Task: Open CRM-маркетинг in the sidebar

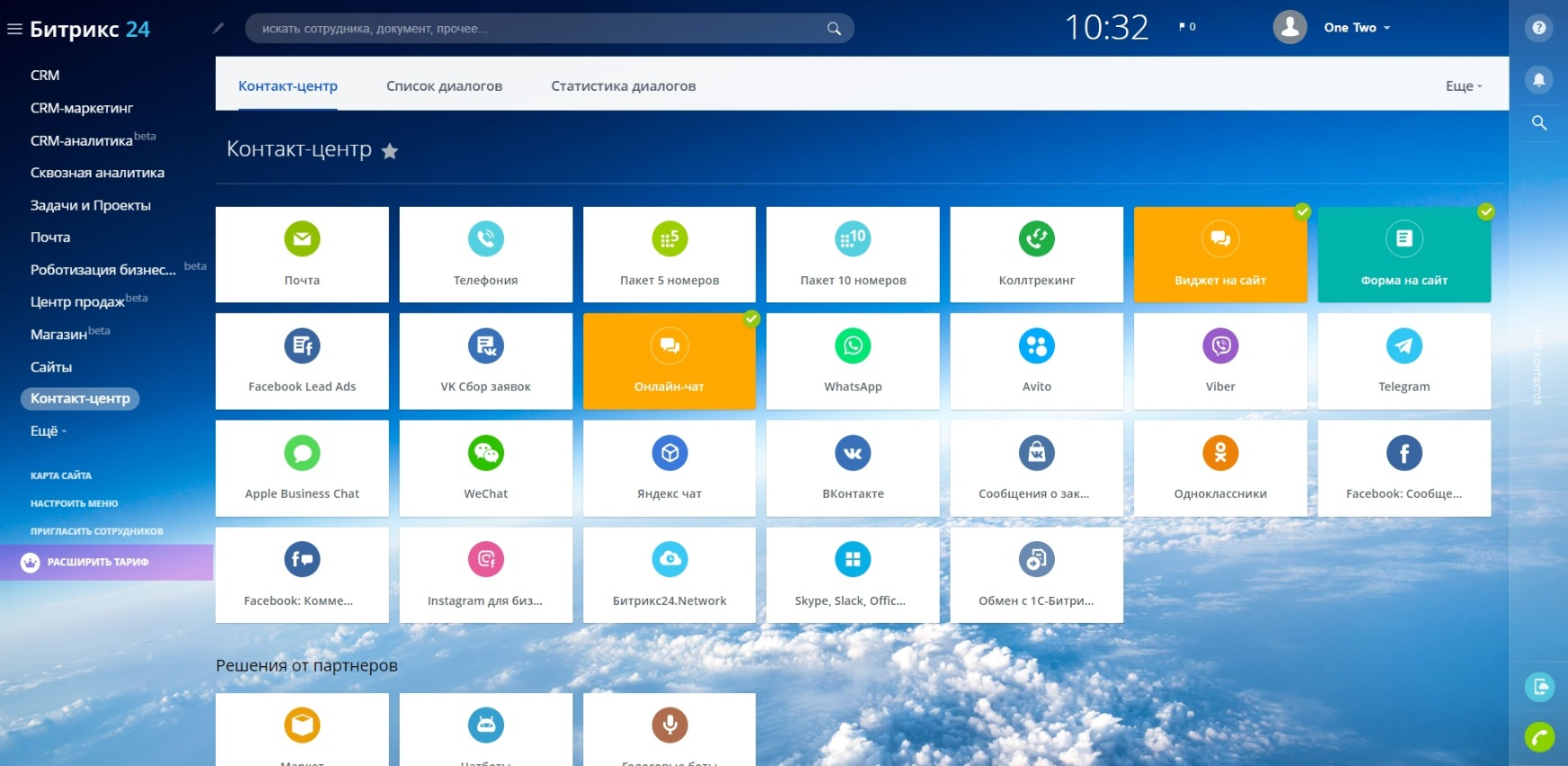Action: 82,108
